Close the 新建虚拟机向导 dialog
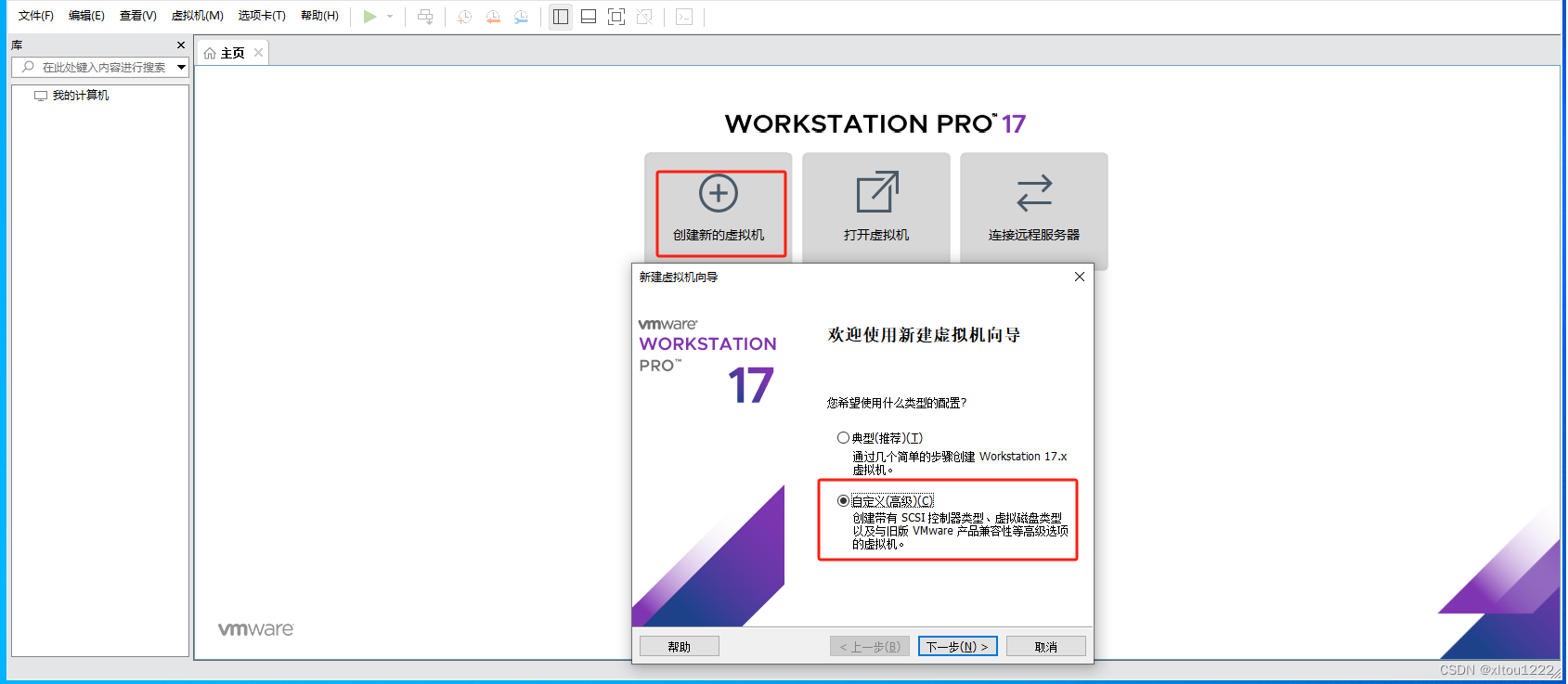This screenshot has width=1568, height=684. 1080,277
